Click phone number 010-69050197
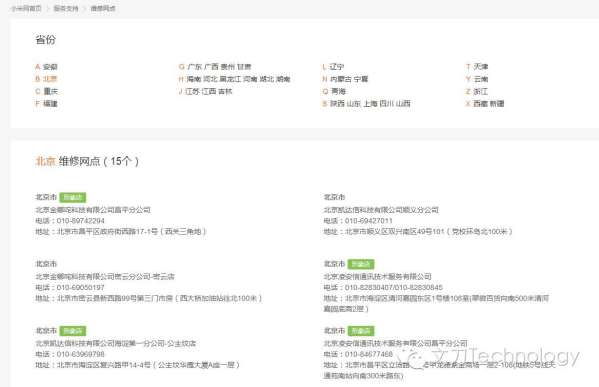Viewport: 599px width, 387px height. [x=81, y=287]
